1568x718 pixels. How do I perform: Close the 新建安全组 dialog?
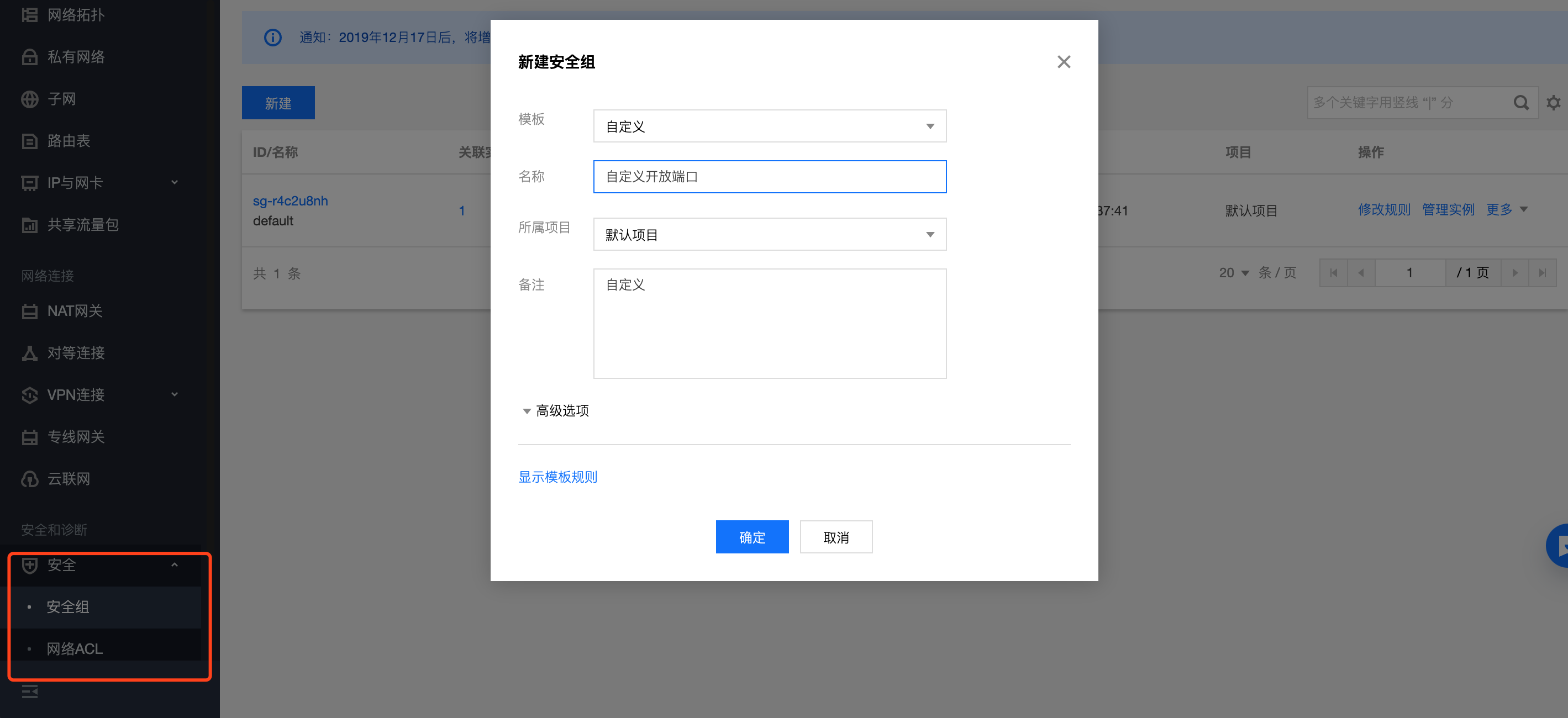[1063, 62]
